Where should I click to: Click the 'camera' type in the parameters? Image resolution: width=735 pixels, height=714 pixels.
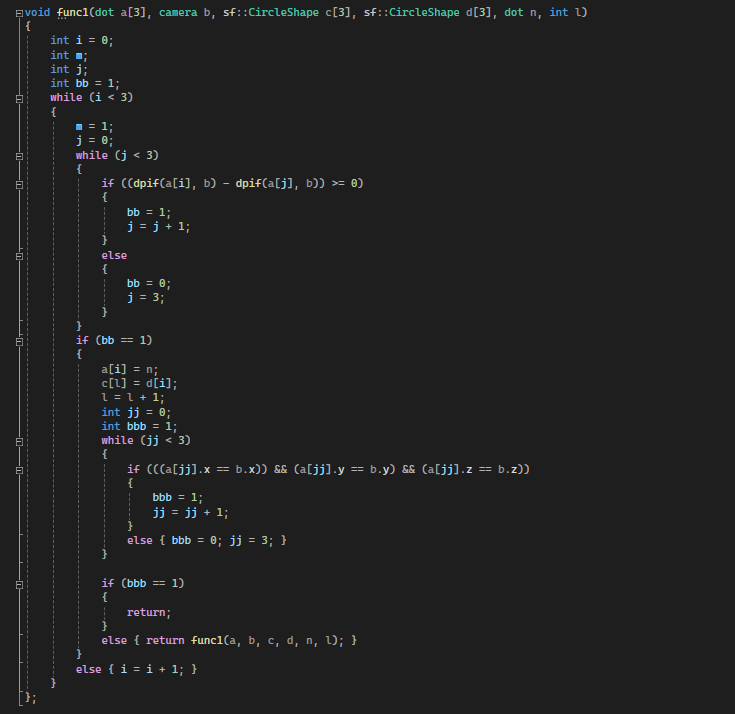tap(178, 12)
